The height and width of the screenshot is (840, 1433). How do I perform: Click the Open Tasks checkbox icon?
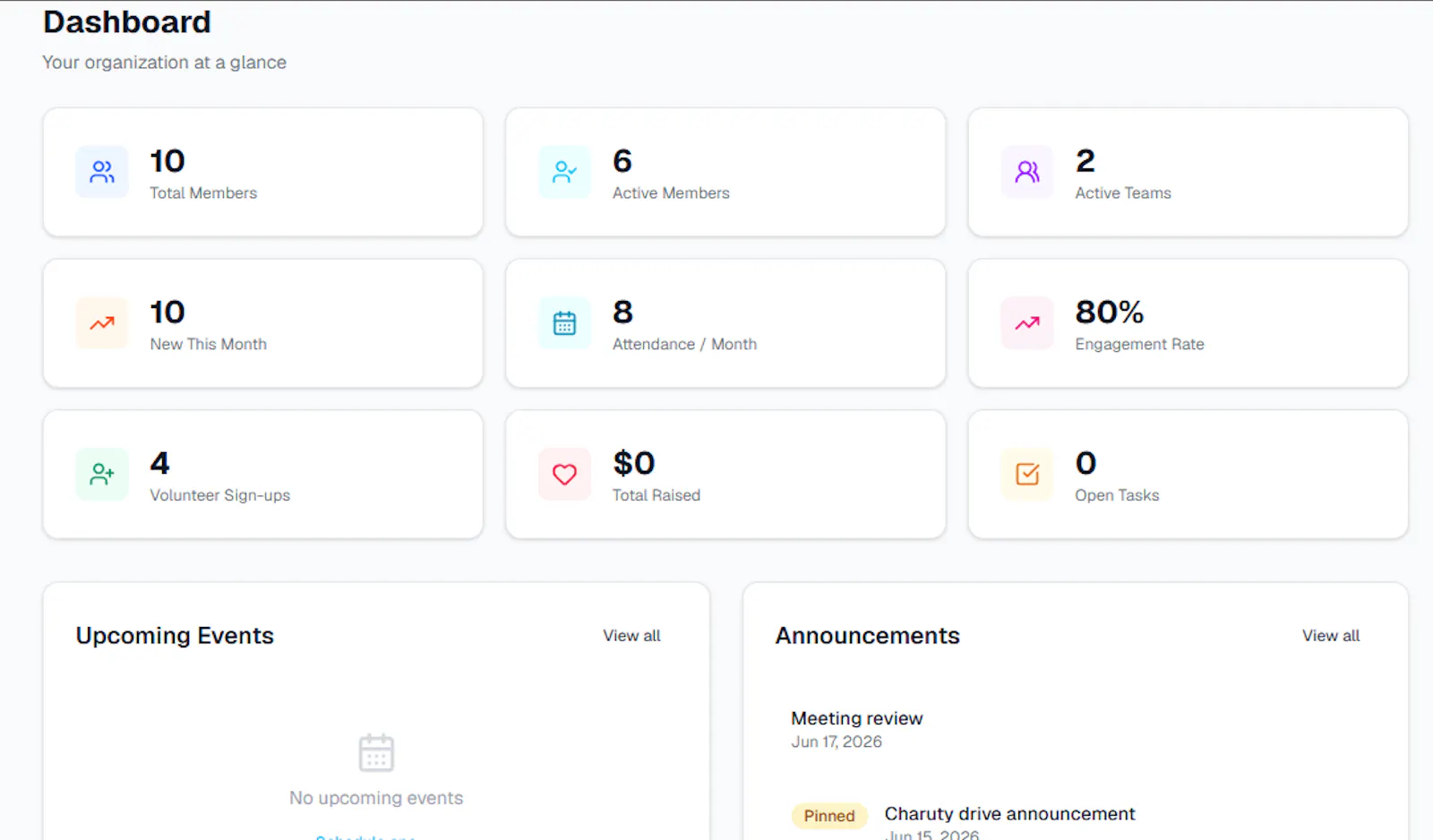point(1027,475)
